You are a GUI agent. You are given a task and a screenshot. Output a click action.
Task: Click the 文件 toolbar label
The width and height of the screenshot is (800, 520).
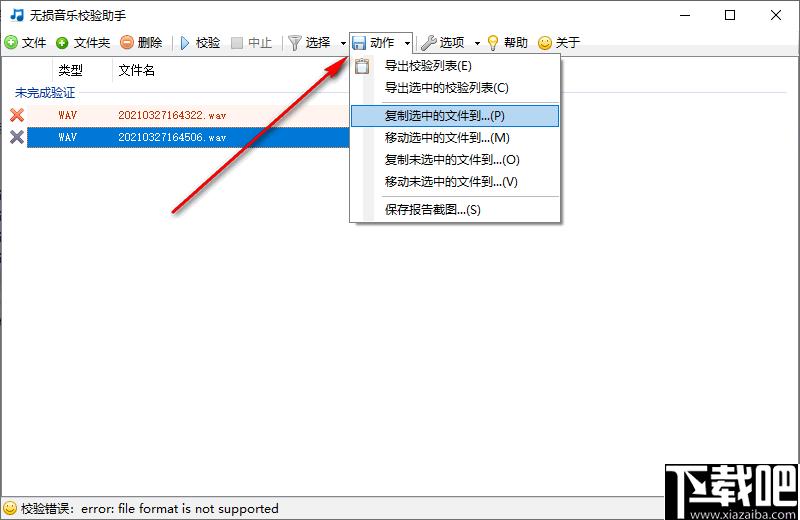(34, 43)
